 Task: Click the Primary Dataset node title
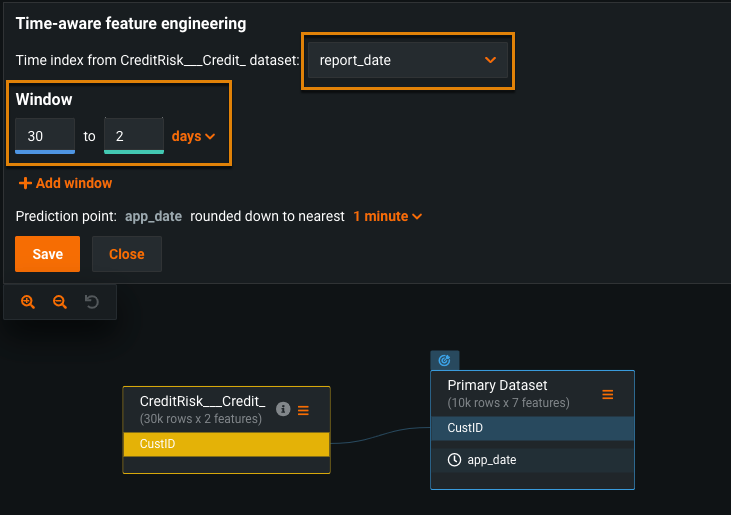point(497,385)
